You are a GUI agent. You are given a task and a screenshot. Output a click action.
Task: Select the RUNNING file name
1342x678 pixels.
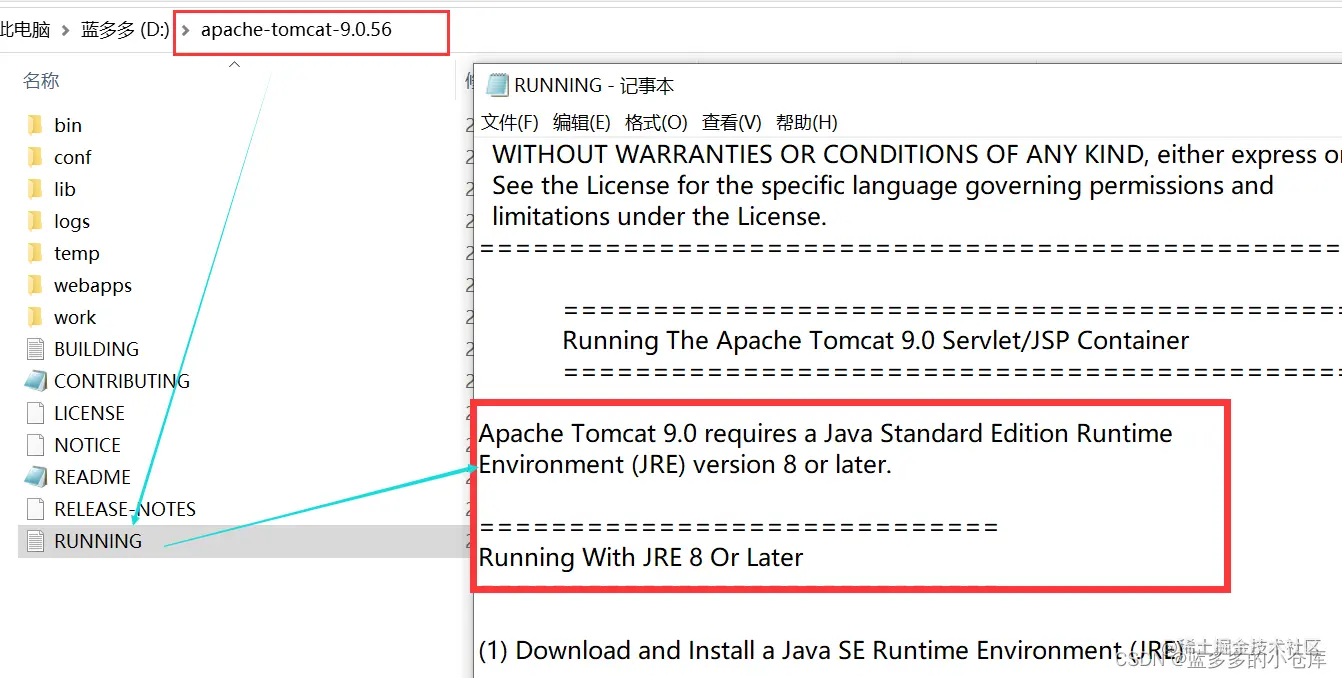98,541
